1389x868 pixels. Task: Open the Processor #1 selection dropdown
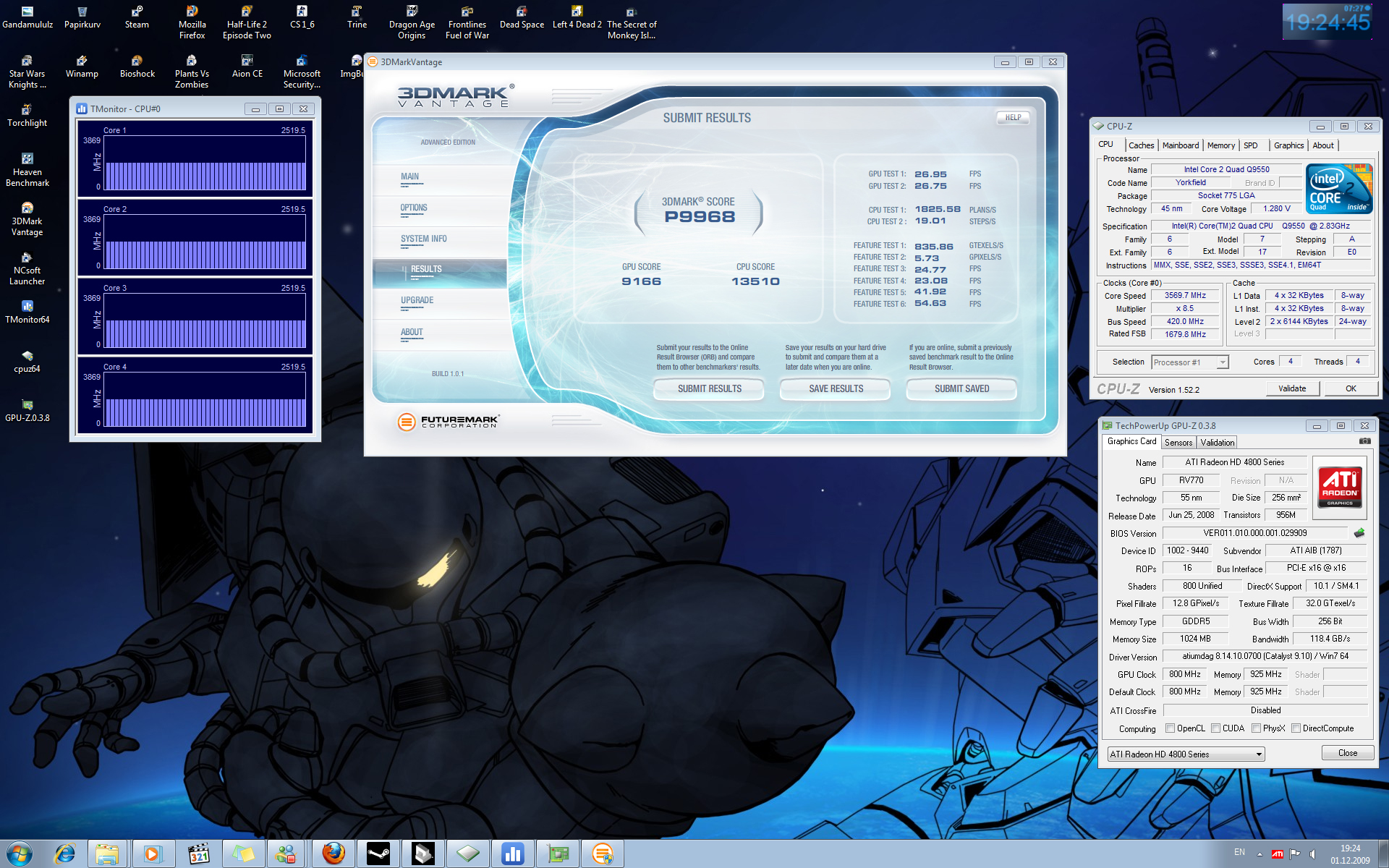click(1190, 362)
